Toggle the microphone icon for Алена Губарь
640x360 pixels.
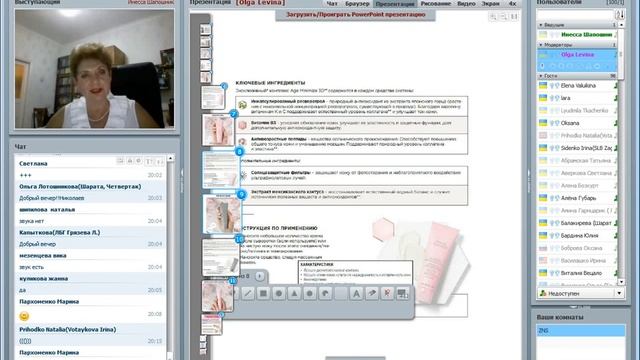coord(552,198)
